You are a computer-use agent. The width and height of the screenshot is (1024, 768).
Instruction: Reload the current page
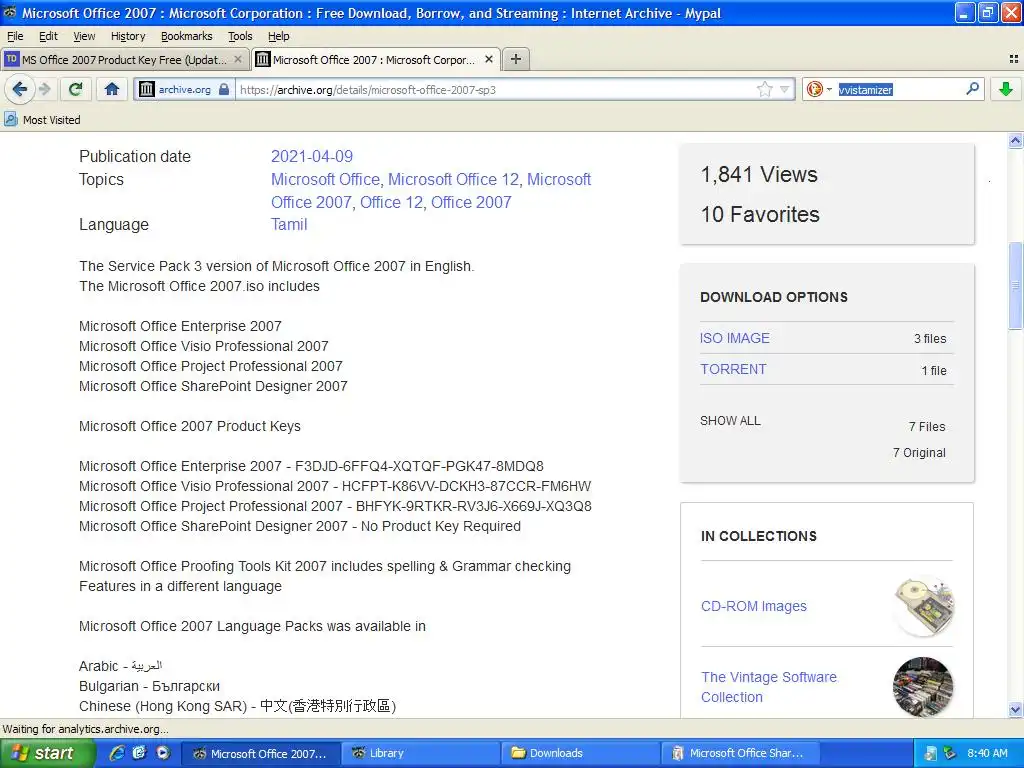76,89
